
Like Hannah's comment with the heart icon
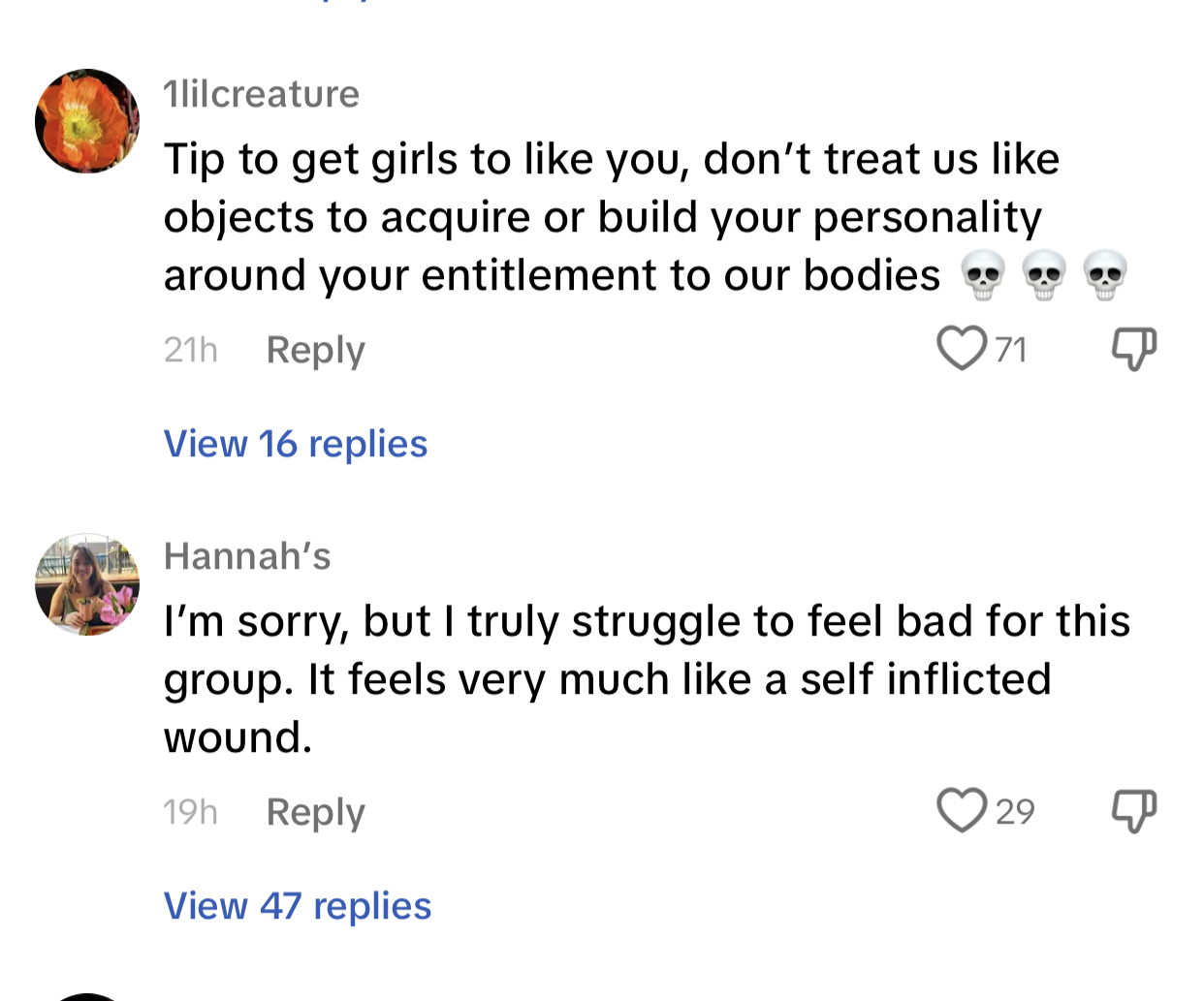click(961, 810)
